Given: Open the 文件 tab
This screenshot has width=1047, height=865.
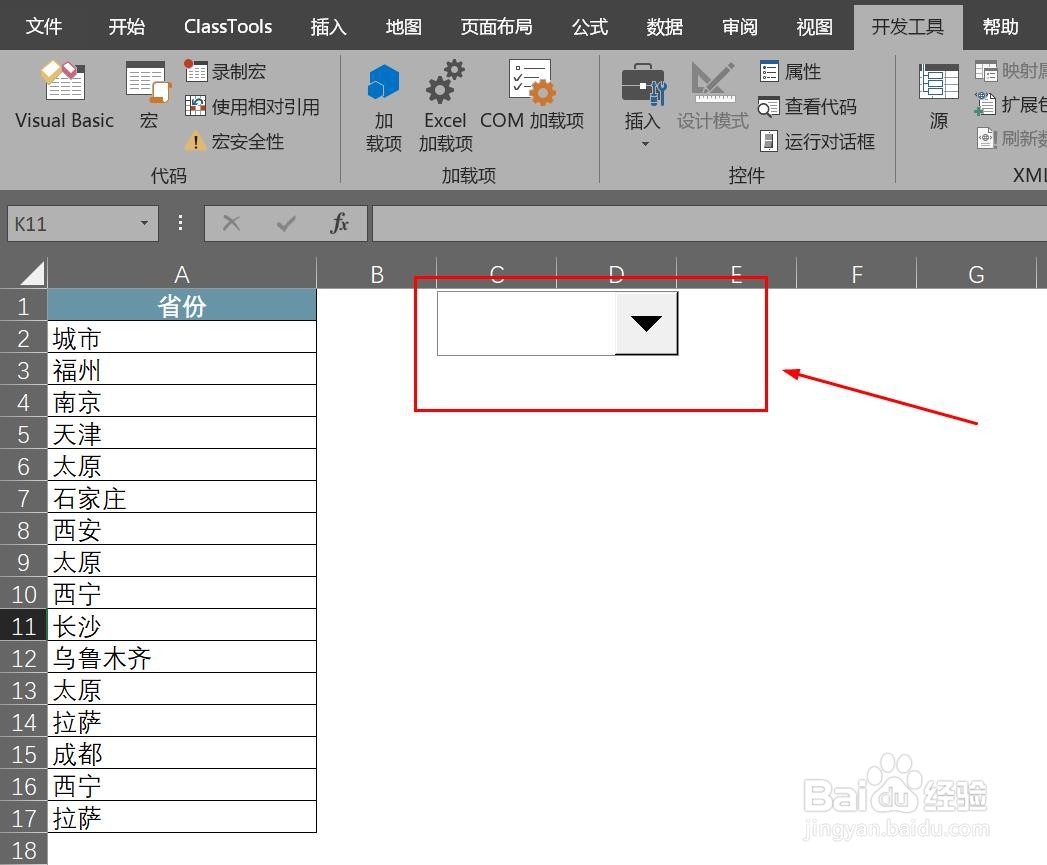Looking at the screenshot, I should [44, 27].
